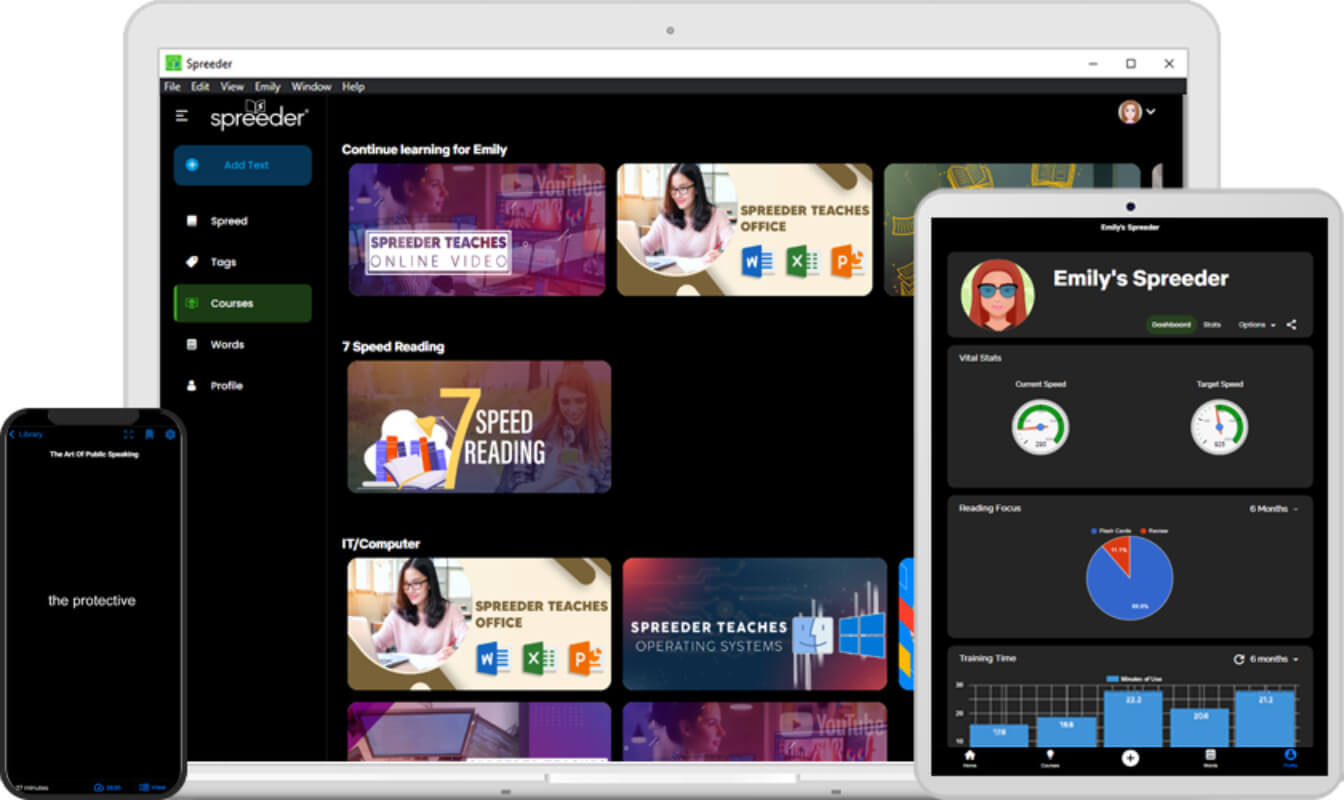Click Emily's avatar in the desktop header
This screenshot has width=1344, height=800.
tap(1130, 112)
